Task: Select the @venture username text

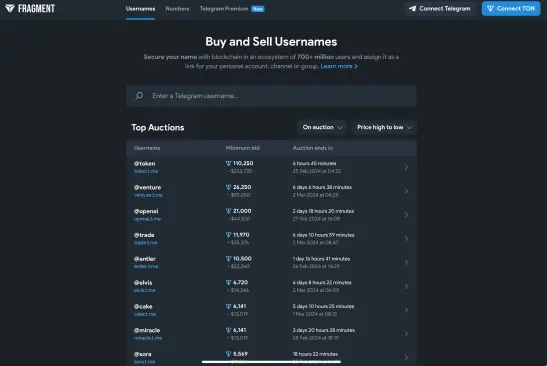Action: click(147, 187)
